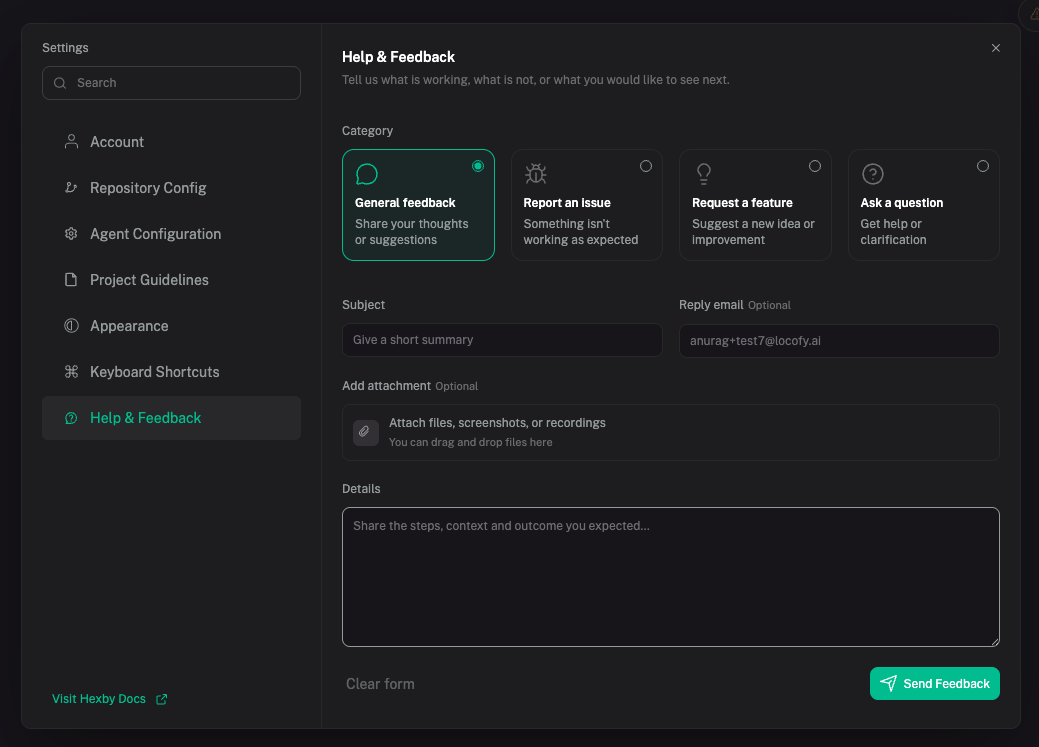The width and height of the screenshot is (1039, 747).
Task: Click the Account person icon
Action: point(71,141)
